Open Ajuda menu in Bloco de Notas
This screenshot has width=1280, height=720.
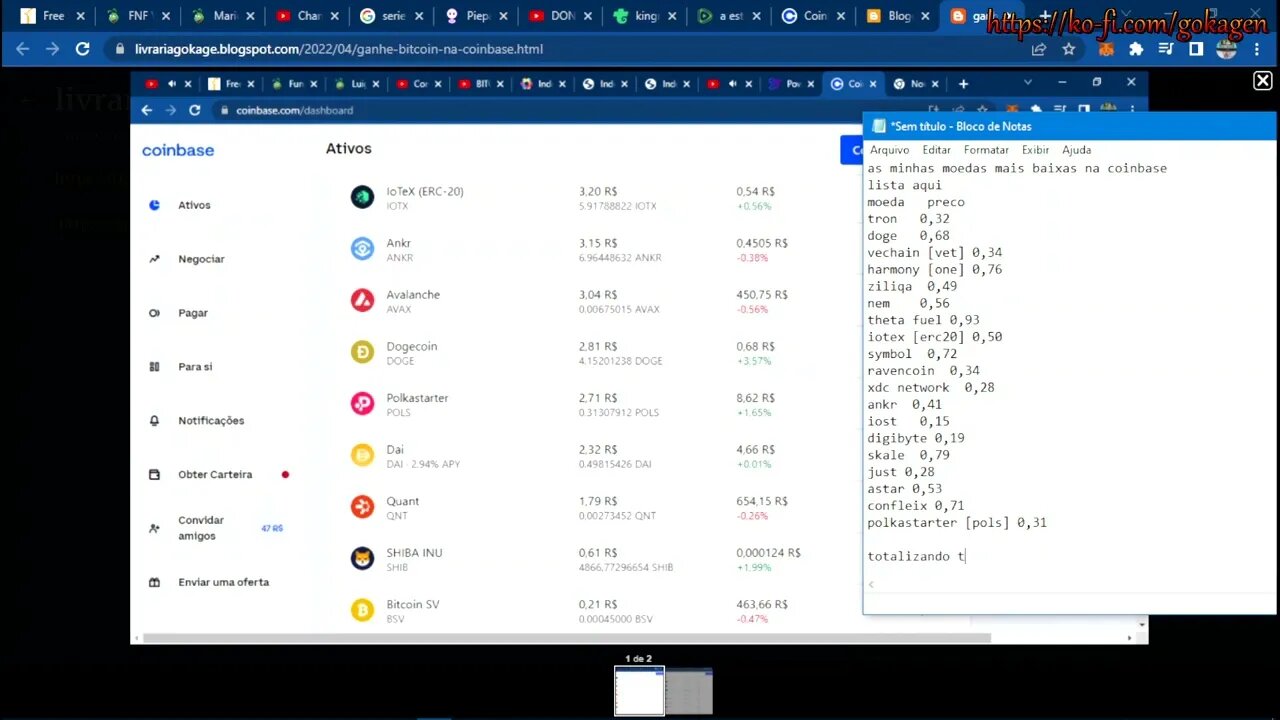1076,150
